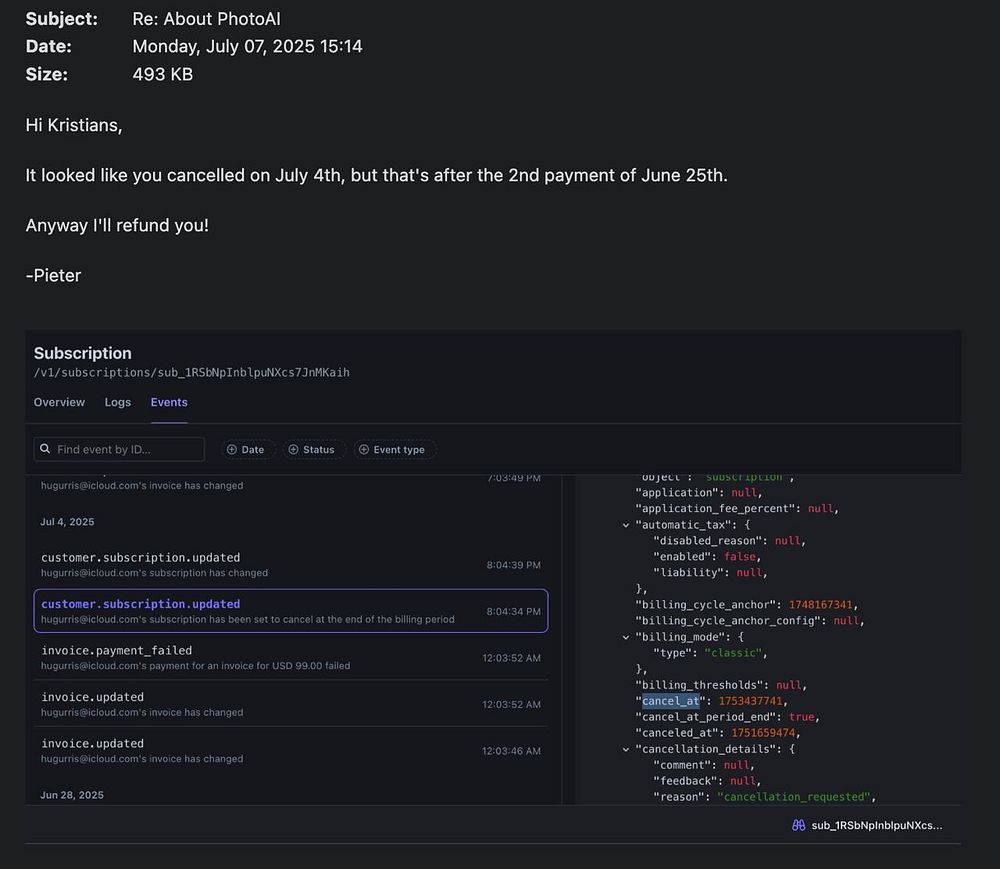Click the binoculars icon beside subscription ID

(799, 825)
